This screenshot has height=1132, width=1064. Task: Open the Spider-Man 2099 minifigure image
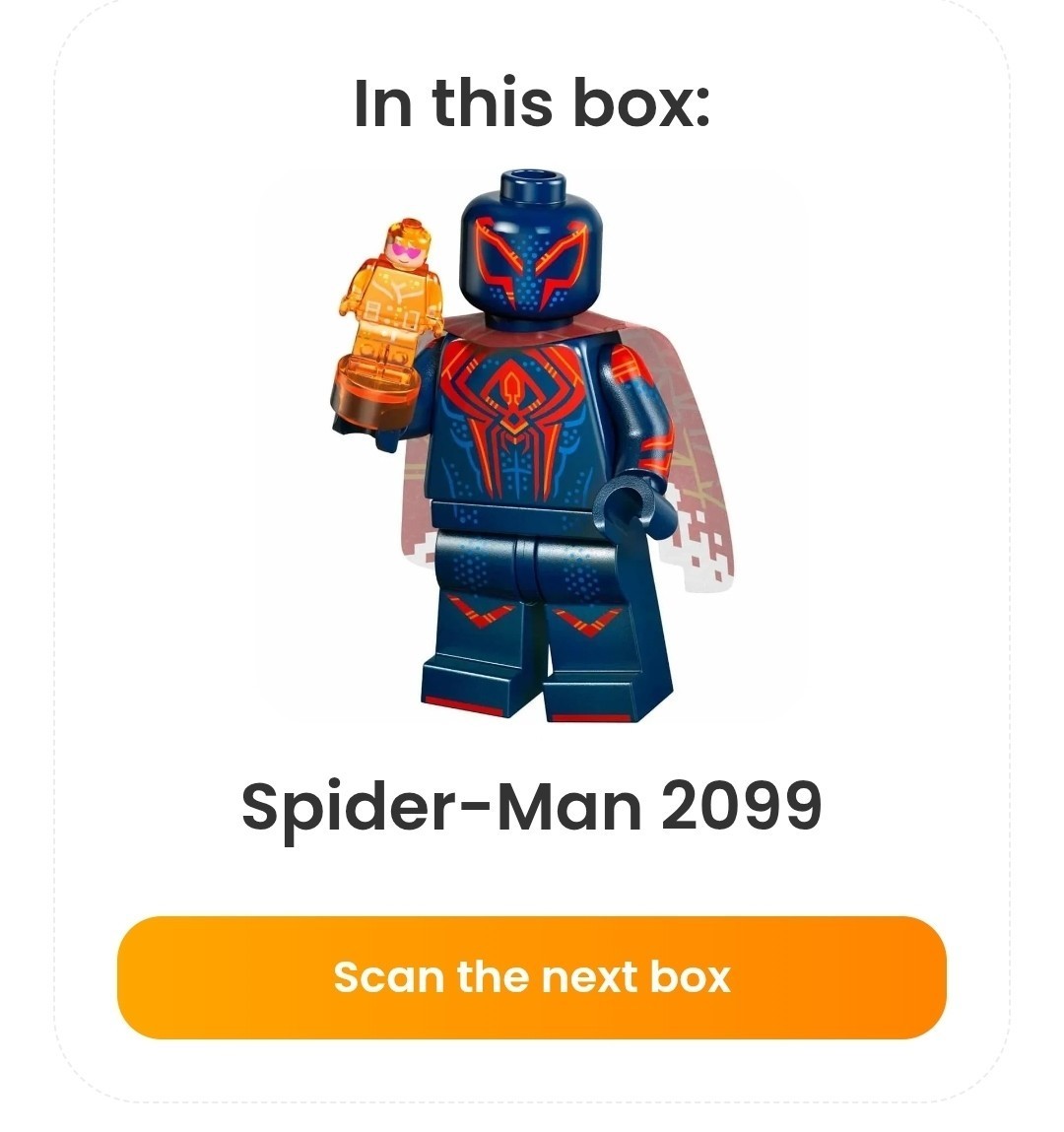point(532,446)
